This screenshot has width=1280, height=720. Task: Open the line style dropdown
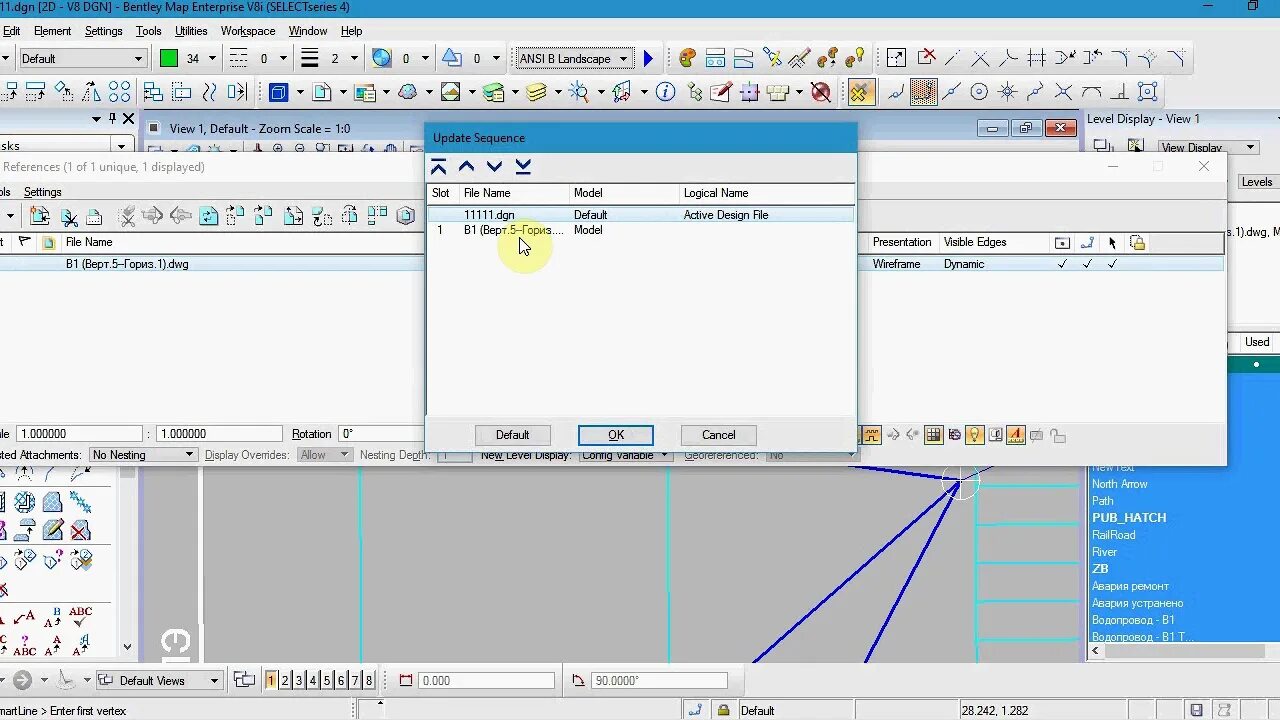pos(283,59)
